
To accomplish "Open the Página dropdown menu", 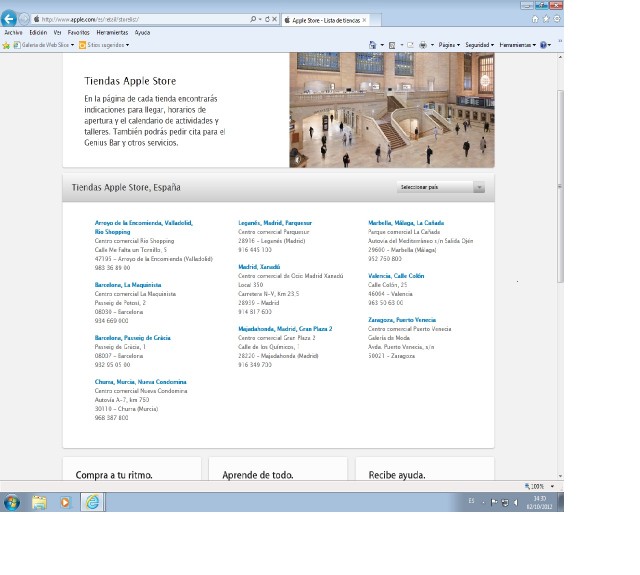I will tap(449, 45).
